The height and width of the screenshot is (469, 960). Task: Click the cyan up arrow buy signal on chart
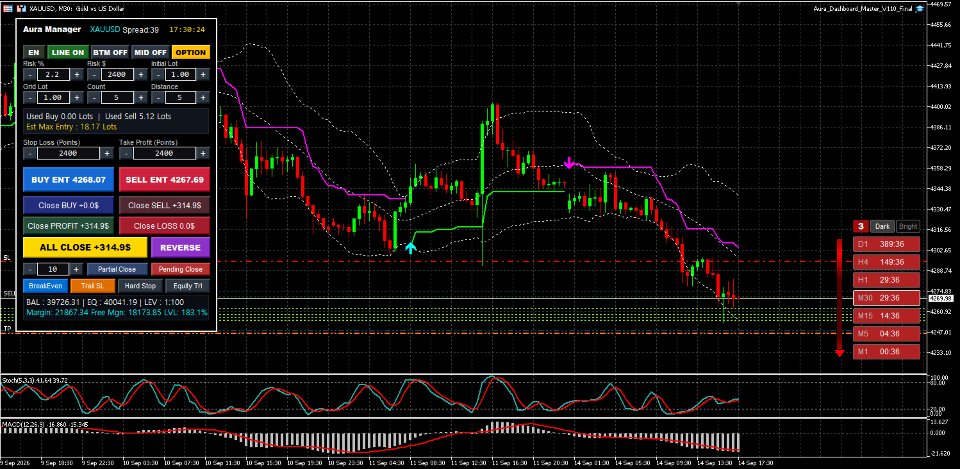(410, 247)
